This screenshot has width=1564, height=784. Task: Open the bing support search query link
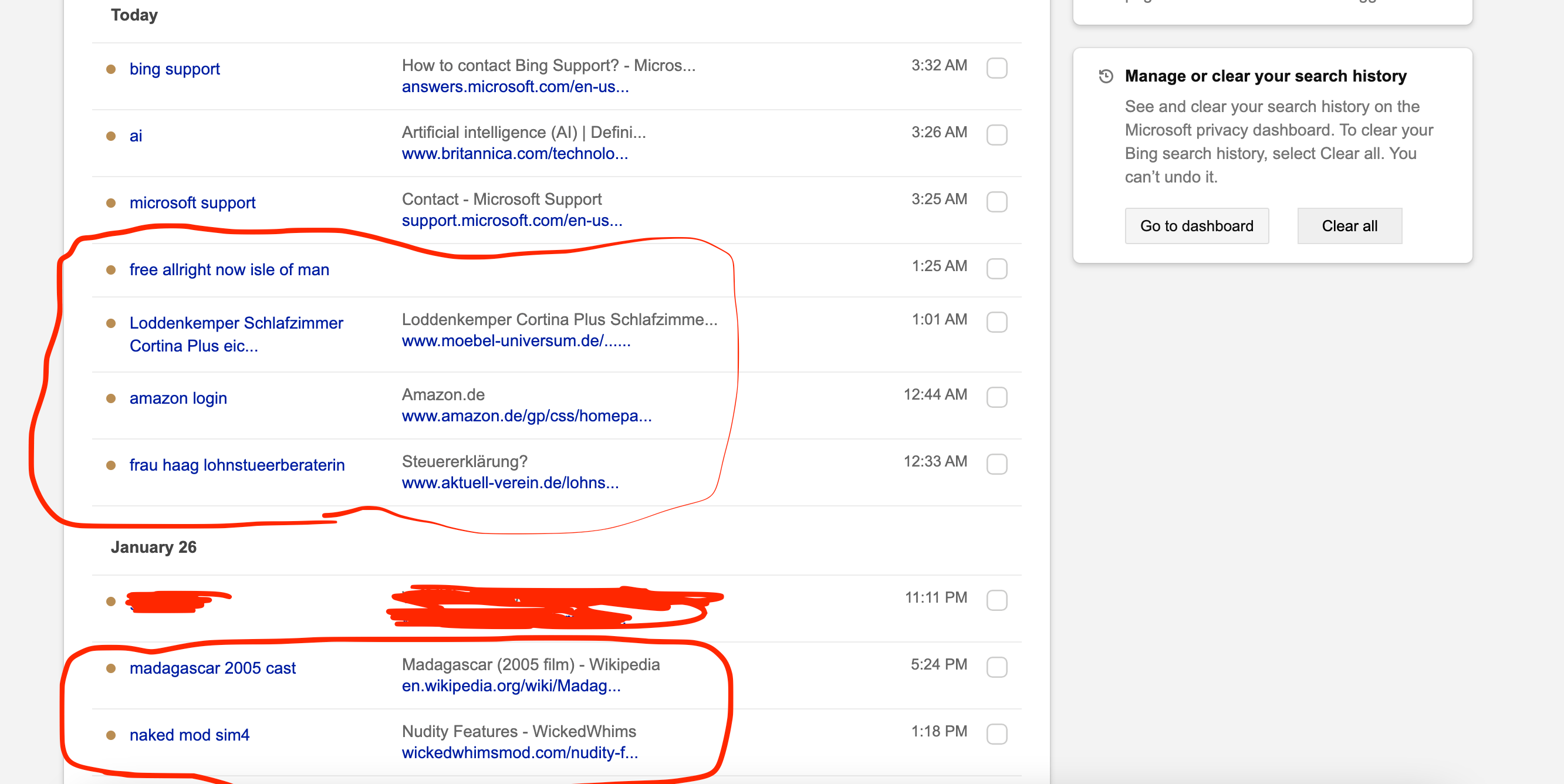(x=174, y=69)
